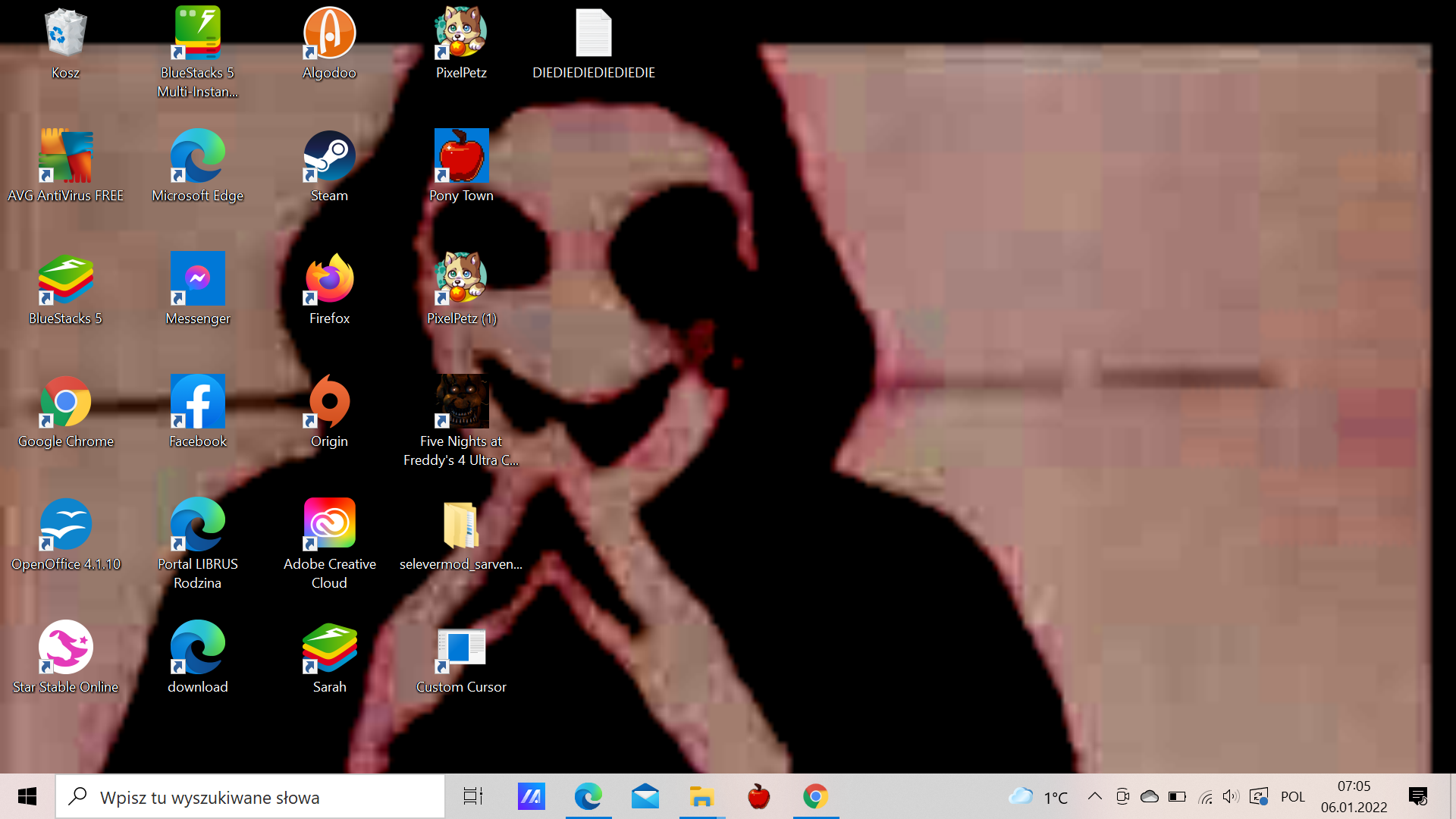This screenshot has width=1456, height=819.
Task: Open Task View from the taskbar
Action: (x=473, y=796)
